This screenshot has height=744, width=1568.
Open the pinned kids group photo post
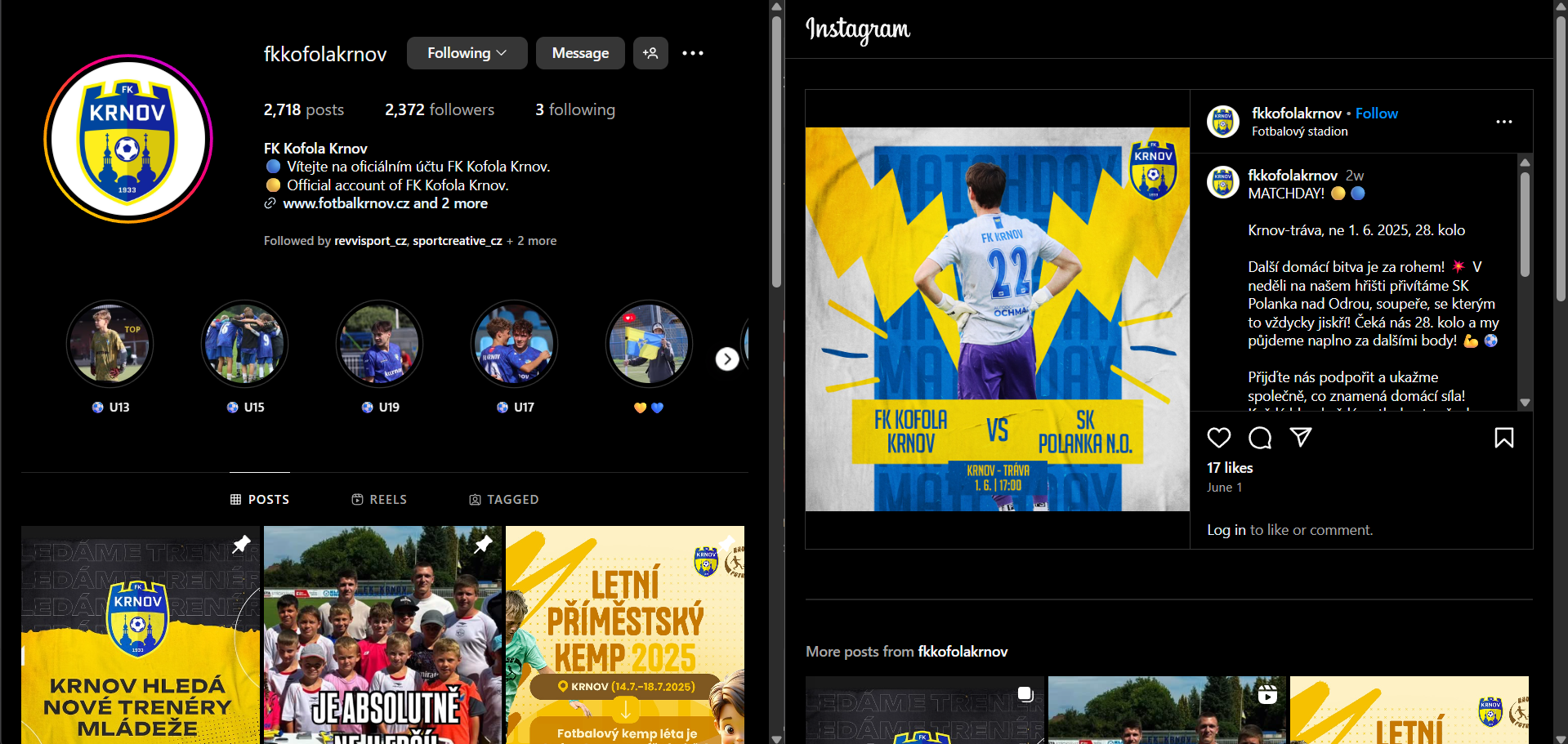382,635
